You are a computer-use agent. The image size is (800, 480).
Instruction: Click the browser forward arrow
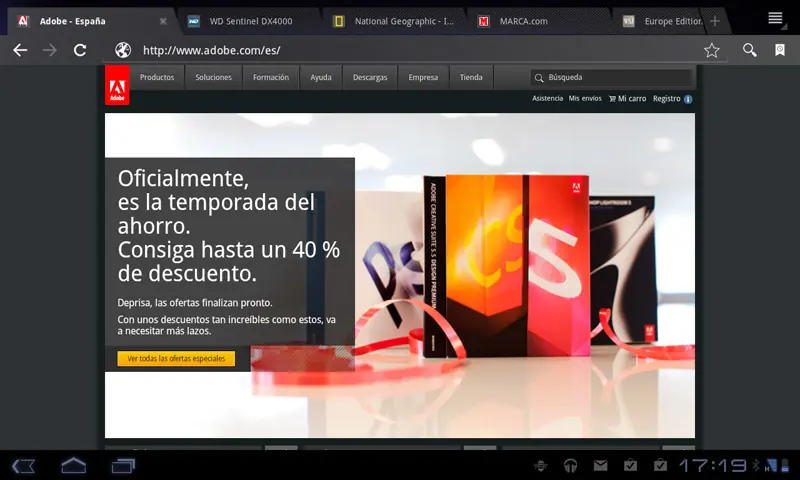[x=49, y=50]
